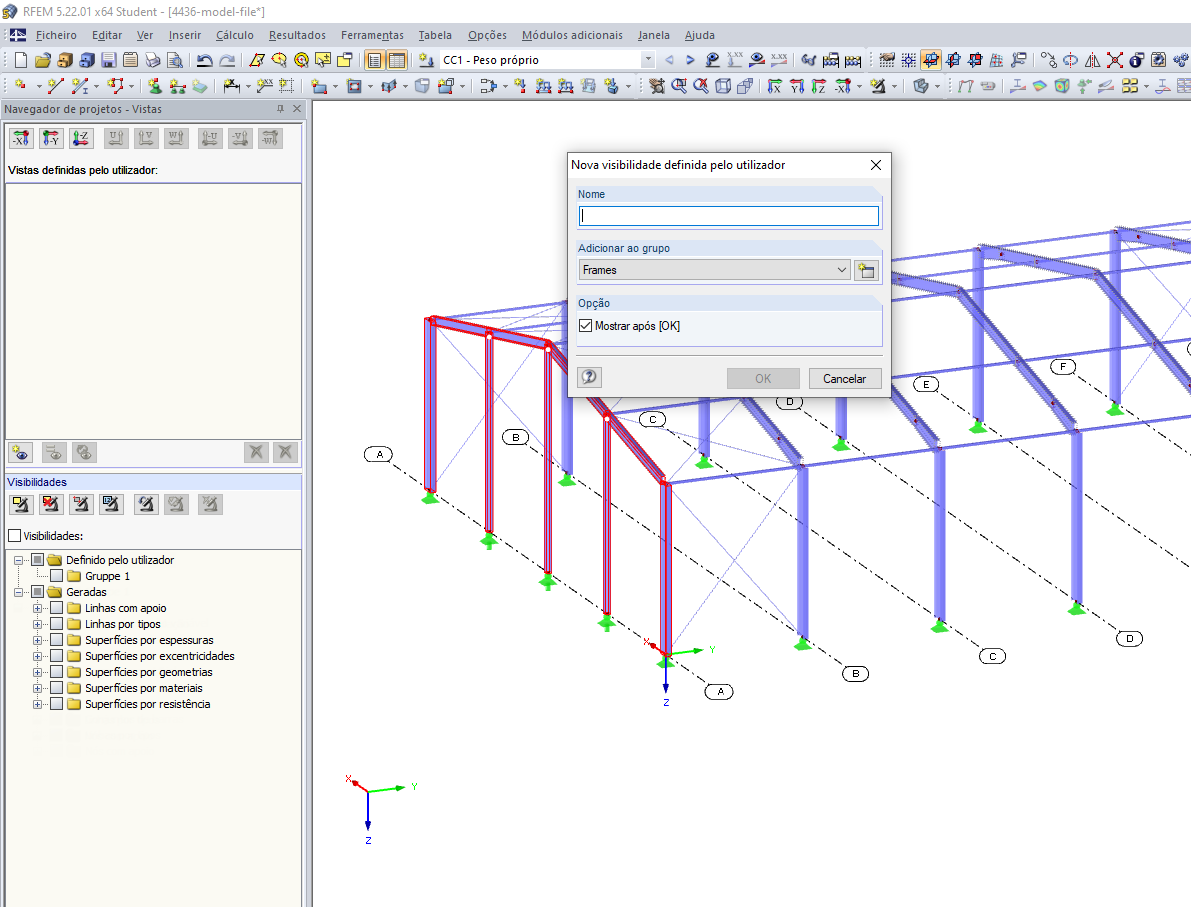
Task: Click the OK button in dialog
Action: (763, 378)
